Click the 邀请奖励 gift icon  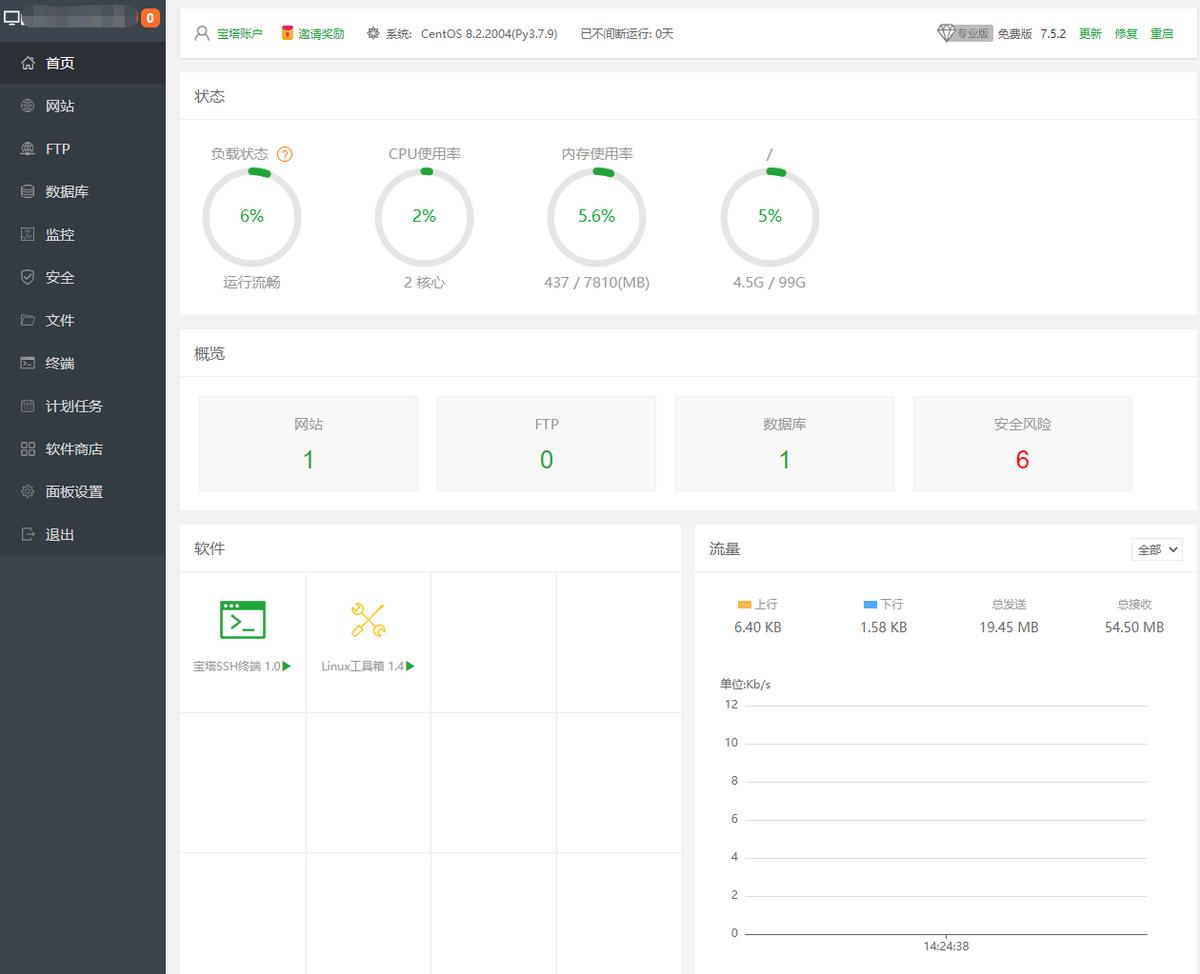pos(288,33)
